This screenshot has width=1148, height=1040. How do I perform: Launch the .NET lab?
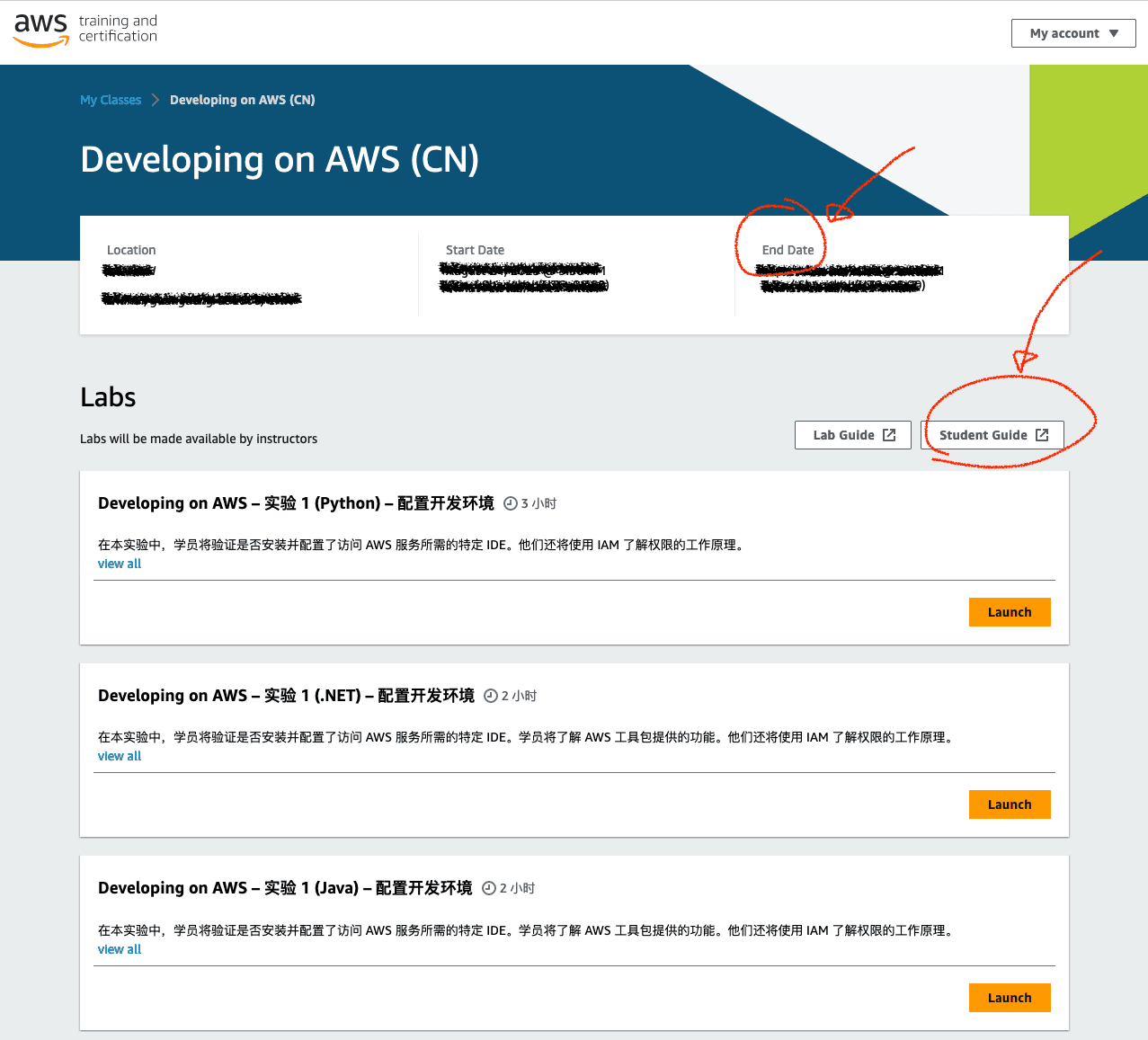pos(1009,804)
